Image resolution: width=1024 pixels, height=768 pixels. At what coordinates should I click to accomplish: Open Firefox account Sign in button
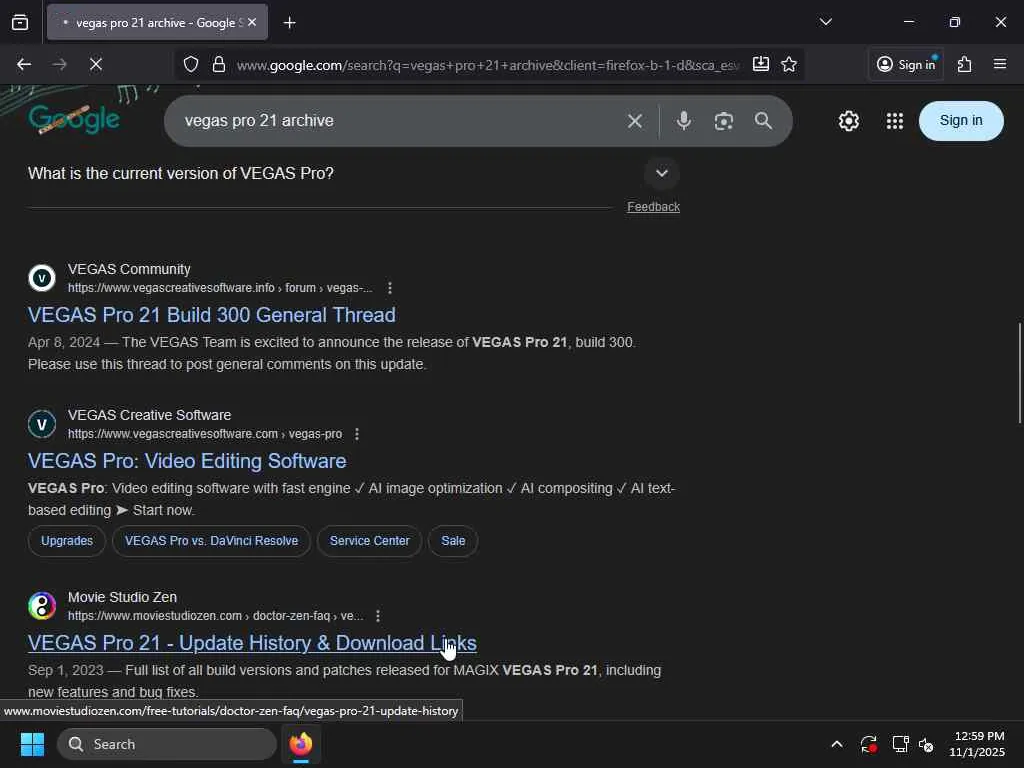coord(906,64)
